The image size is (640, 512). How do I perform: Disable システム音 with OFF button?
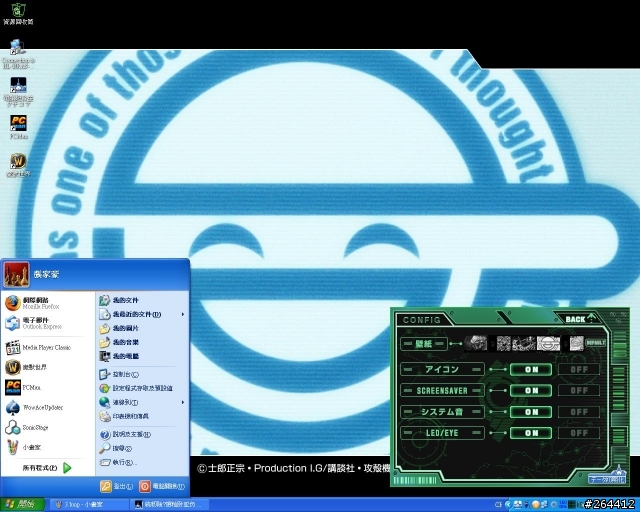(x=579, y=412)
